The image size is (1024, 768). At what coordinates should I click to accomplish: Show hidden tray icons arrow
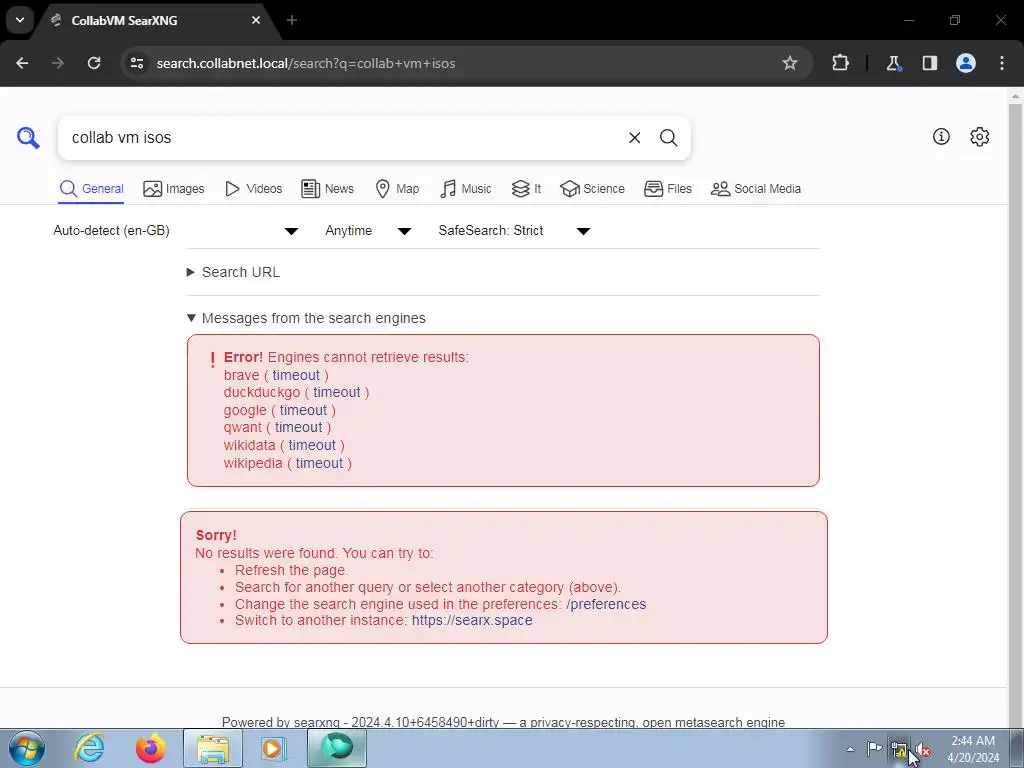pyautogui.click(x=850, y=749)
